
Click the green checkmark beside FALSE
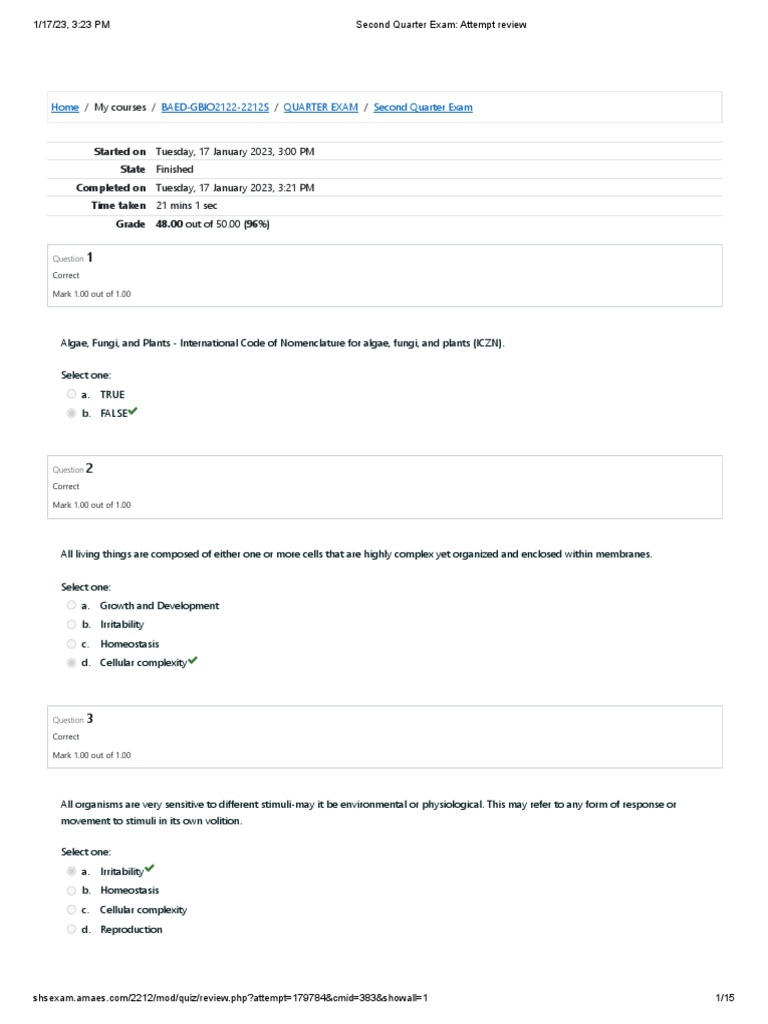point(132,411)
